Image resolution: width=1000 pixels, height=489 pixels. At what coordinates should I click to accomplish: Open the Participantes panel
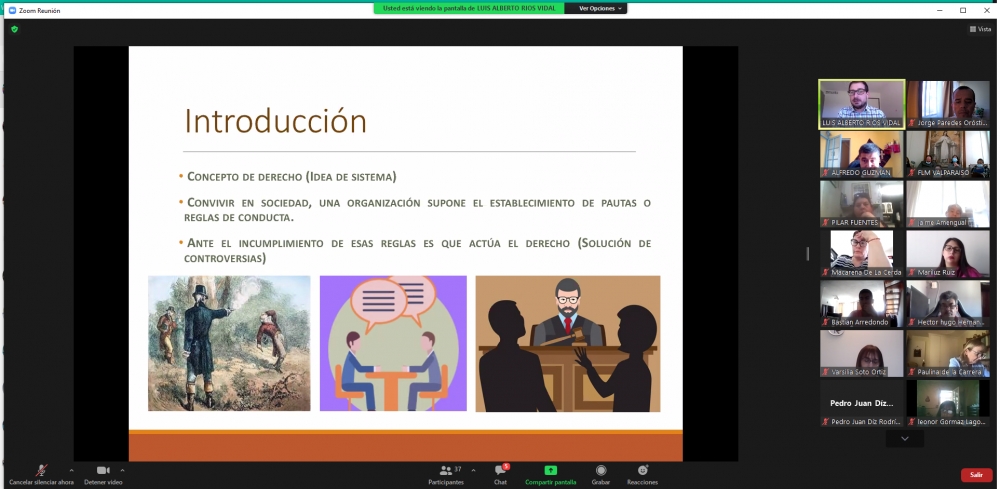point(445,471)
